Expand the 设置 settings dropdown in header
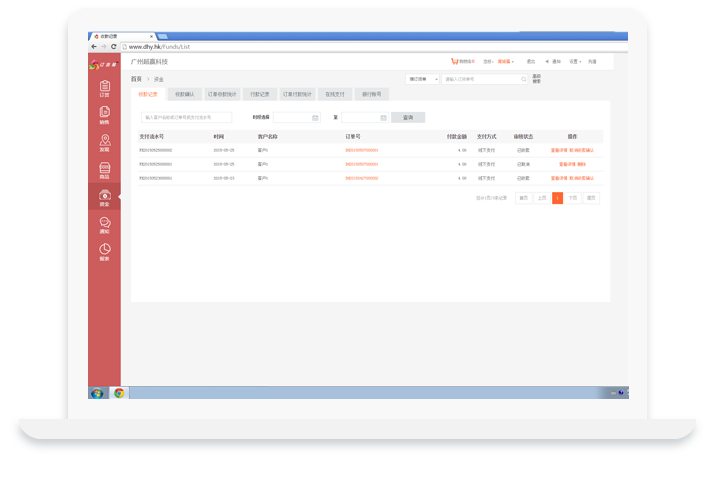Viewport: 714px width, 477px height. pos(575,61)
